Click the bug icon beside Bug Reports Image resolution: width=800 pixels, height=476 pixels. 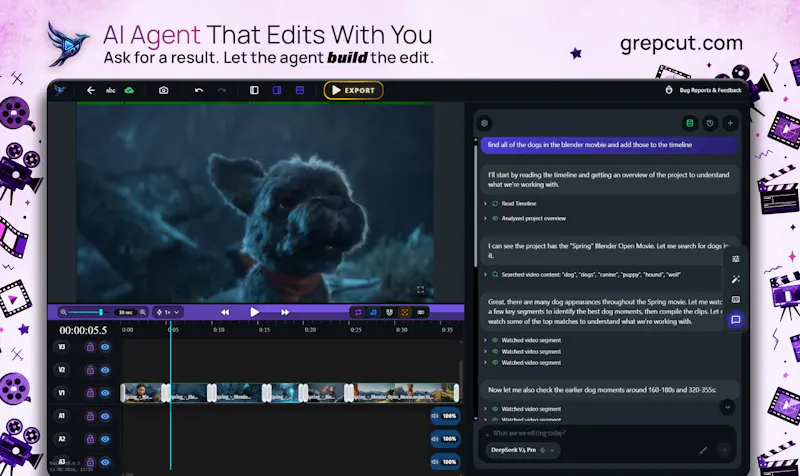(x=669, y=90)
